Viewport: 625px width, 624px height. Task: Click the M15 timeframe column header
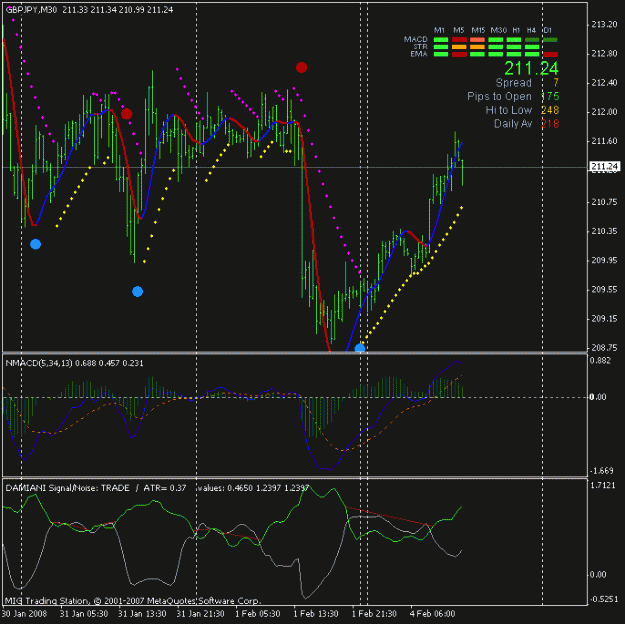click(478, 30)
